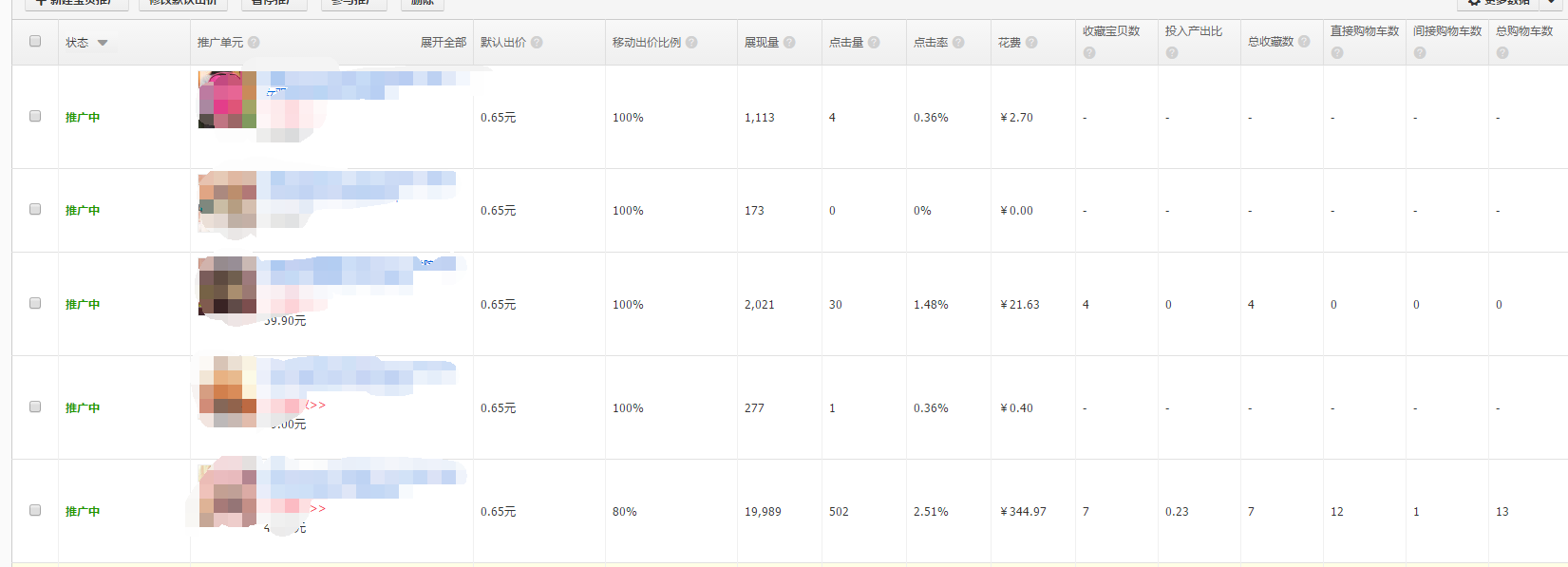Select checkbox for the ¥344.97 spend row
This screenshot has width=1568, height=567.
[35, 510]
